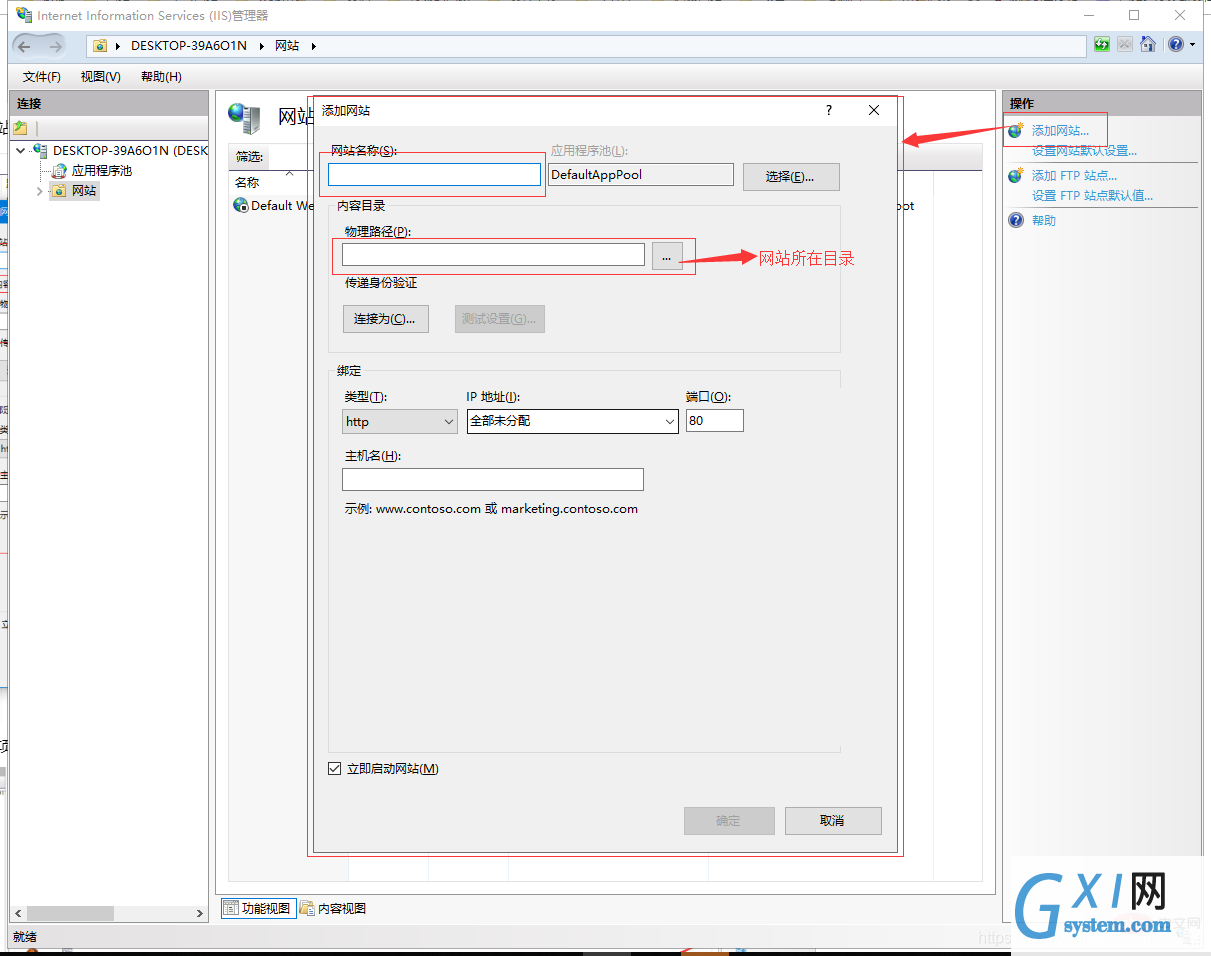This screenshot has width=1211, height=956.
Task: Click 网站 in the address breadcrumb
Action: (287, 46)
